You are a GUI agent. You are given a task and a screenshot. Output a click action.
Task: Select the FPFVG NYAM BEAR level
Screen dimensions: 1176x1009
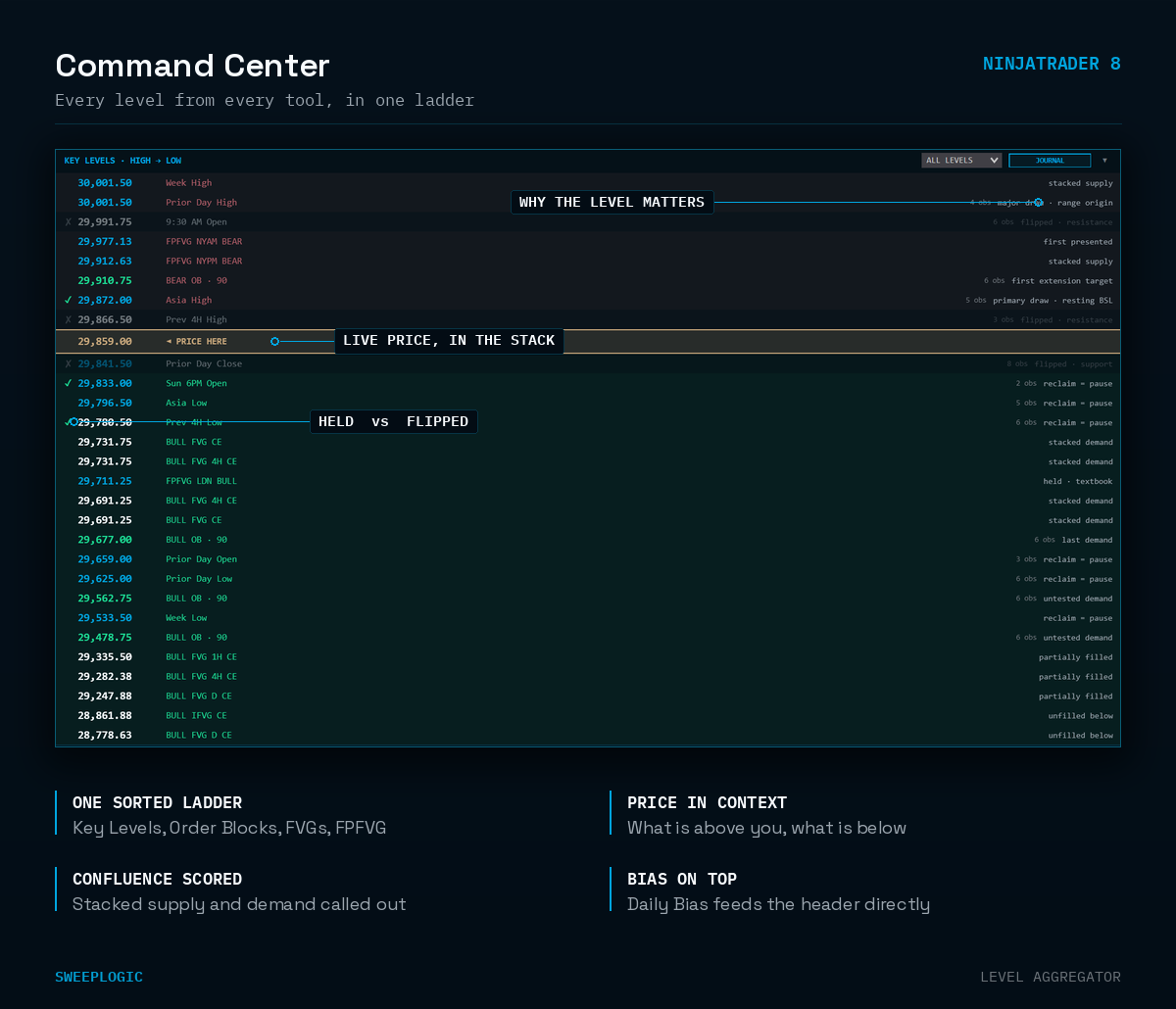click(204, 242)
